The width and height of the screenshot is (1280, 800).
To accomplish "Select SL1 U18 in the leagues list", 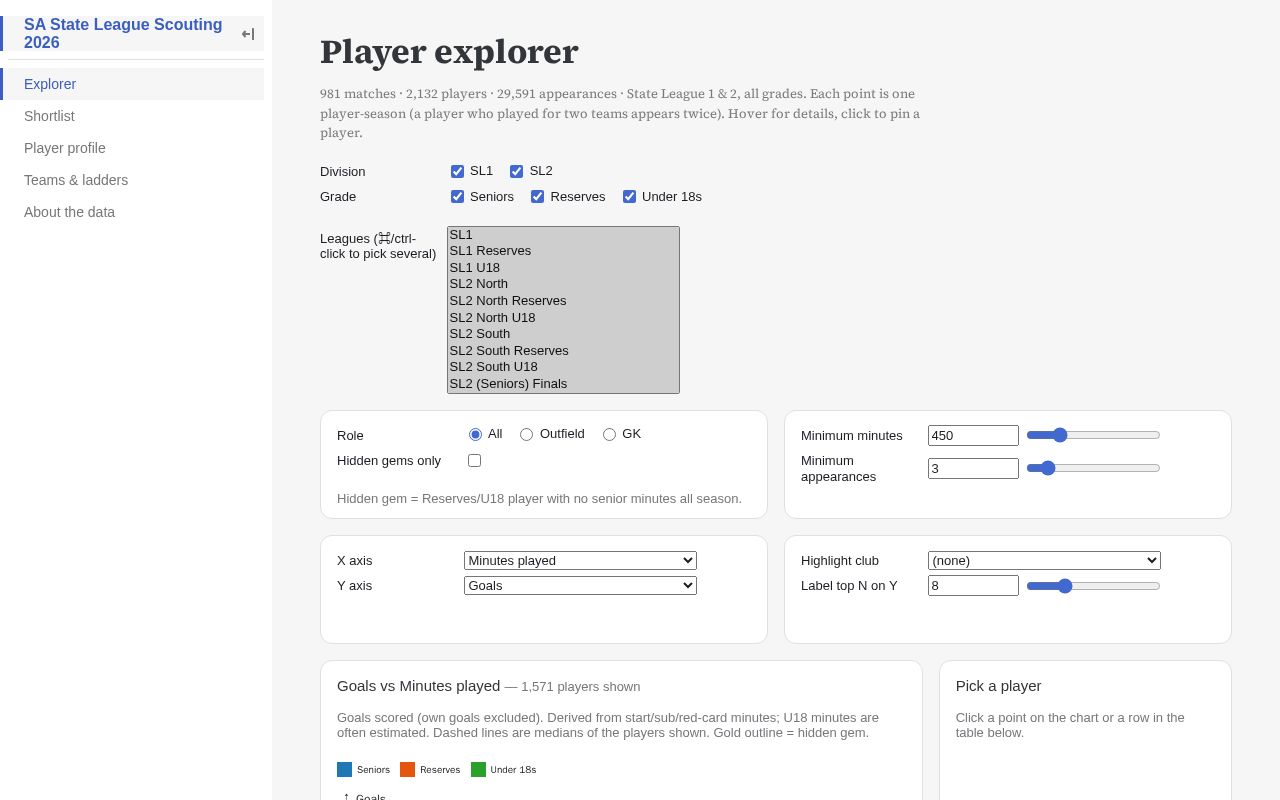I will (x=563, y=268).
